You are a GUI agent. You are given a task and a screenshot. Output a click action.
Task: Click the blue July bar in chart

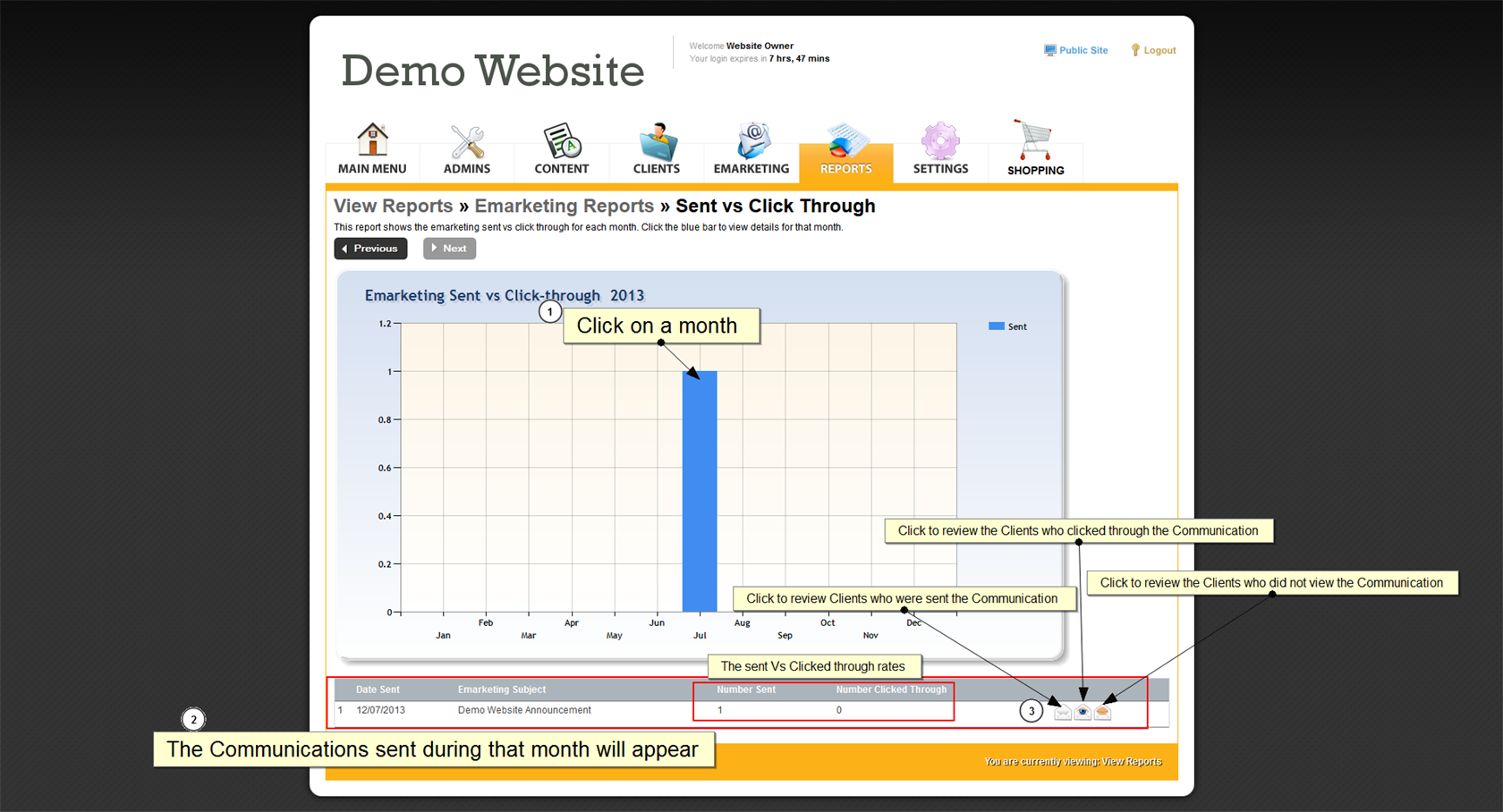click(699, 492)
